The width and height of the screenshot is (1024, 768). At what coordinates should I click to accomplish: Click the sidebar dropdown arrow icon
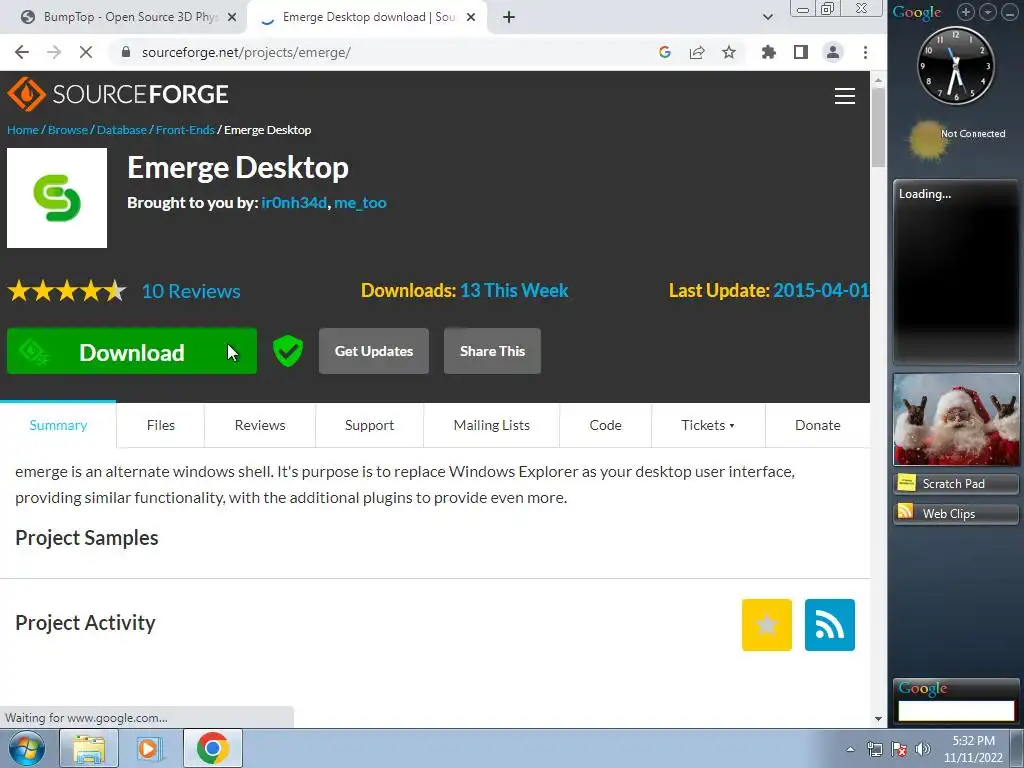(987, 12)
